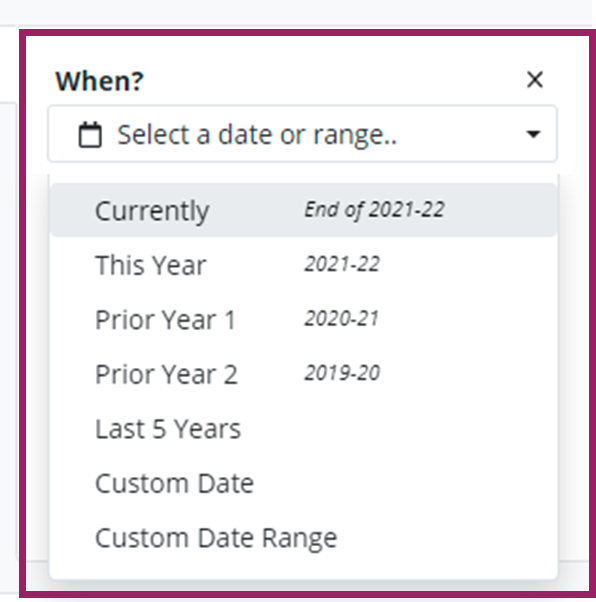Click the 'Select a date or range..' placeholder
This screenshot has height=602, width=596.
[x=257, y=135]
